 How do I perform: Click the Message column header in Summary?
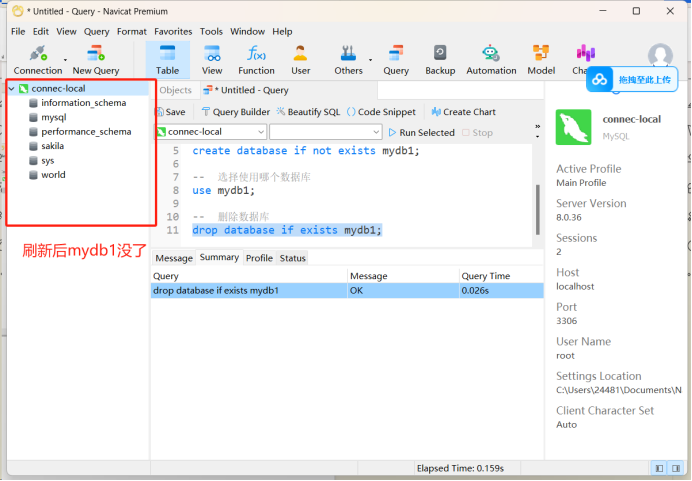(403, 276)
